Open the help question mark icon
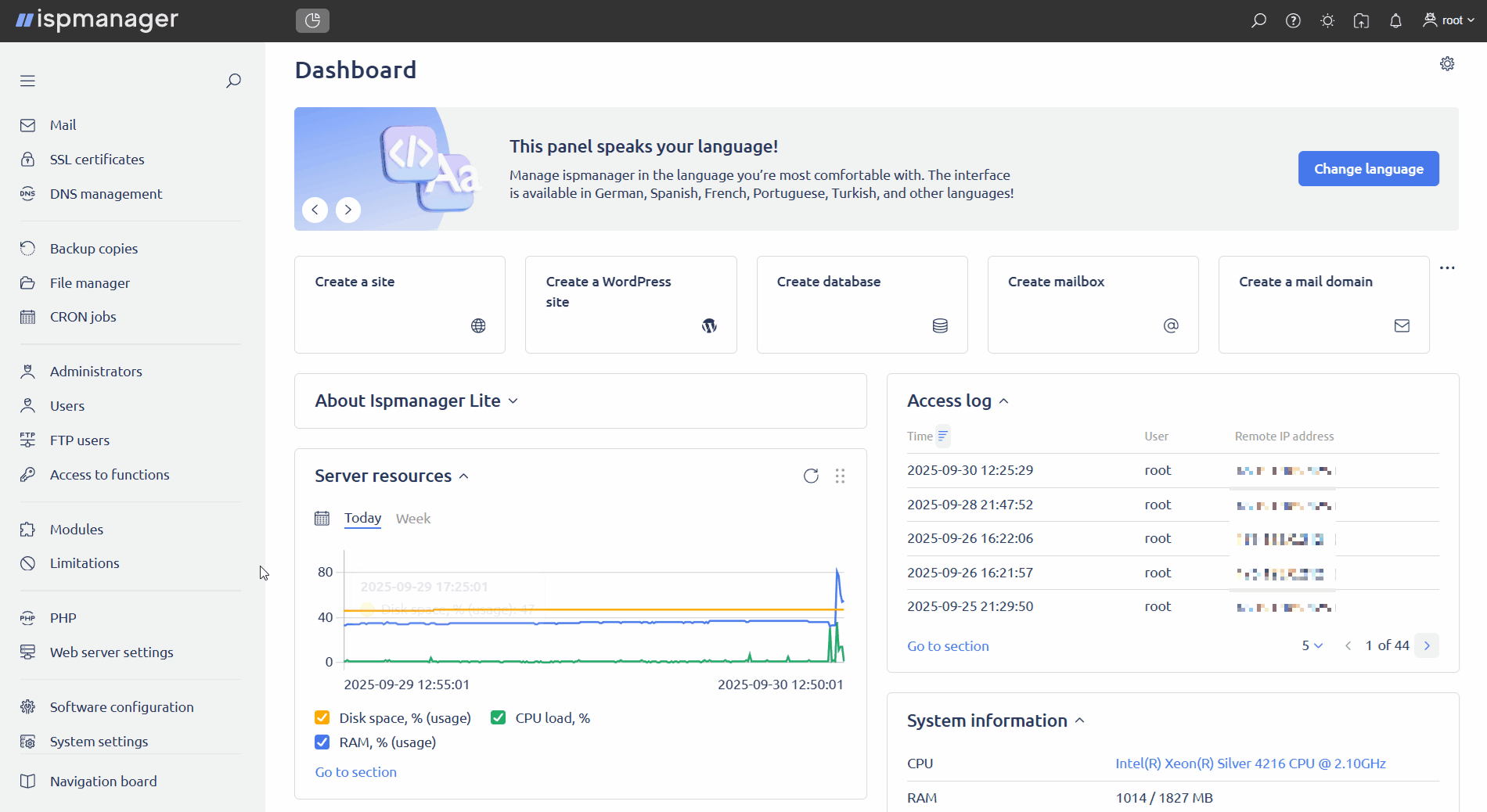Screen dimensions: 1487x812 tap(1293, 21)
